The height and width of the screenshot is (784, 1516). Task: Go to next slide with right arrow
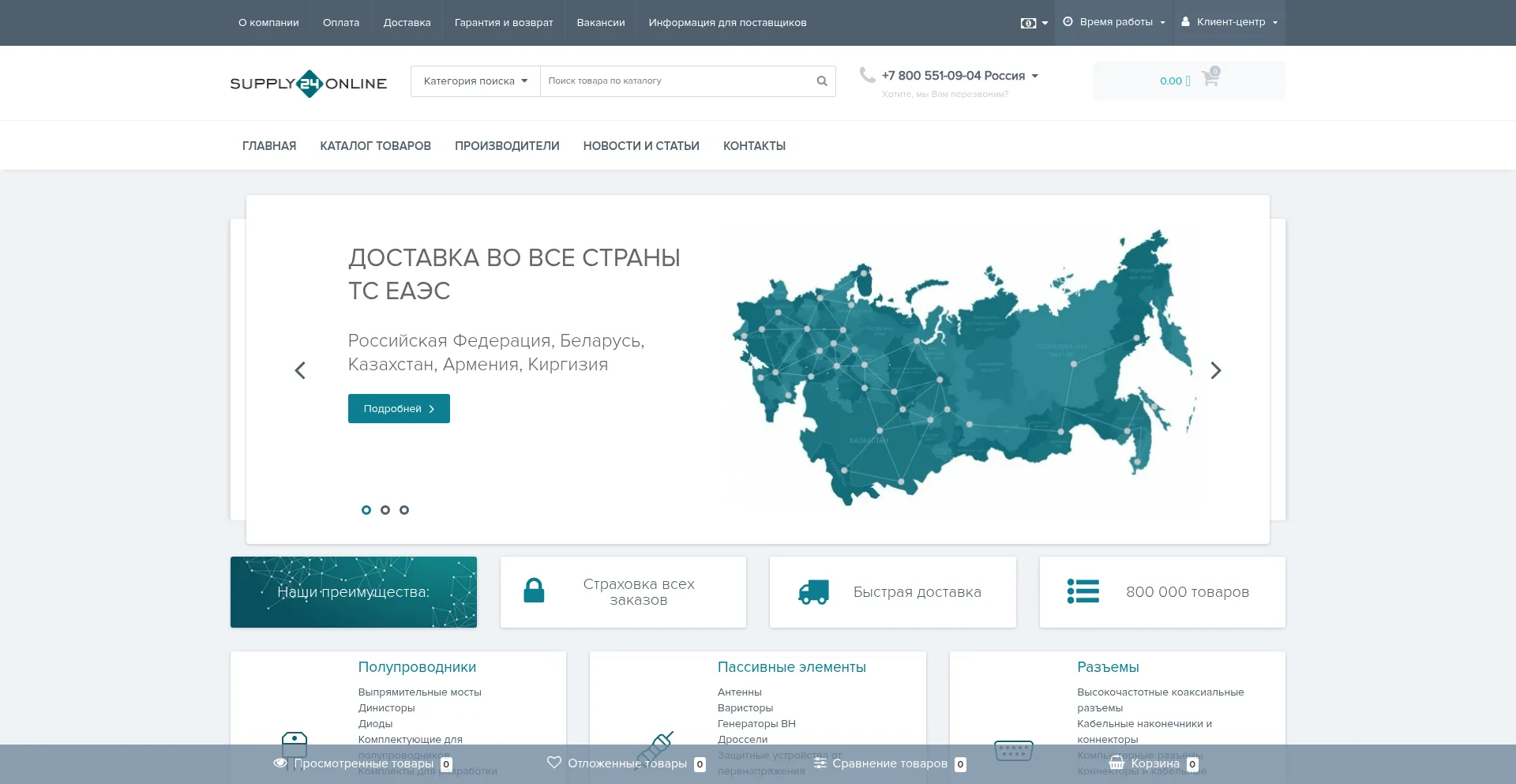pyautogui.click(x=1215, y=370)
